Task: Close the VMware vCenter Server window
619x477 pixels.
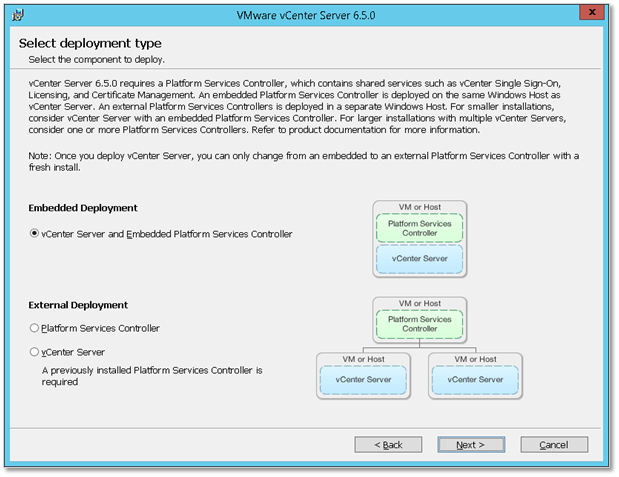Action: pyautogui.click(x=592, y=12)
